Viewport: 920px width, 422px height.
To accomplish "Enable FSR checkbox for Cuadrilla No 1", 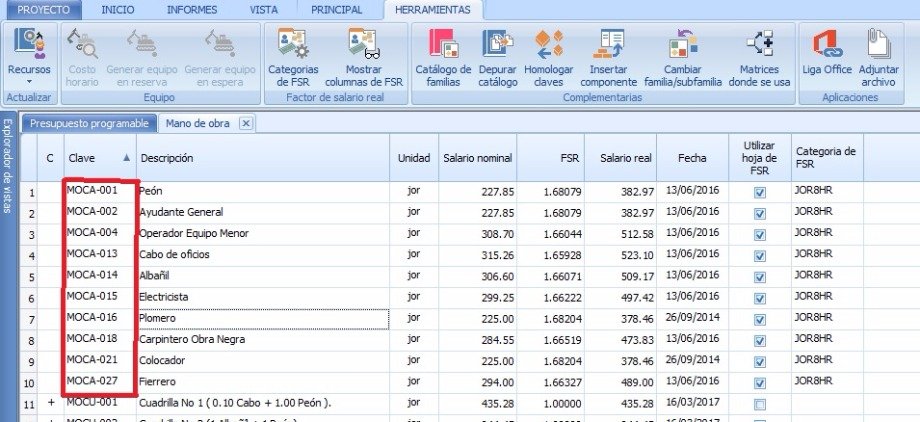I will (760, 403).
